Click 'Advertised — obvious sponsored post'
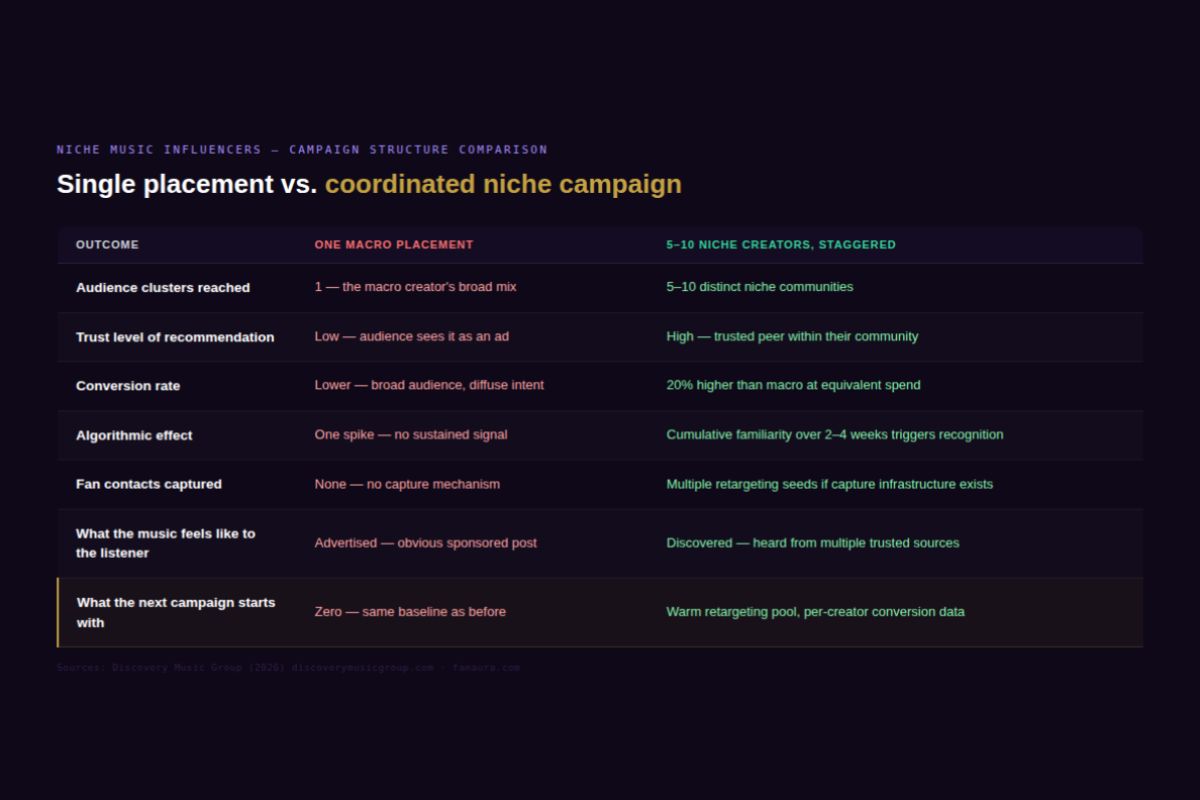1200x800 pixels. [426, 543]
